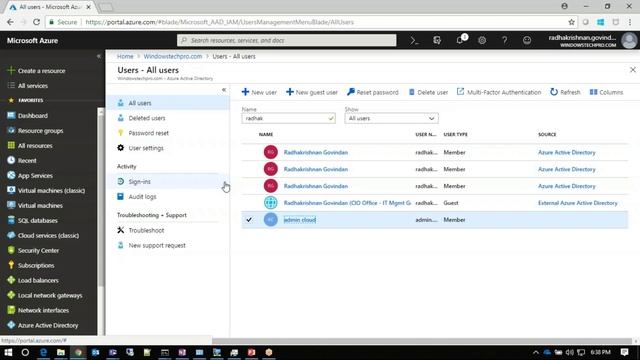
Task: Click the search resources box
Action: tap(287, 40)
